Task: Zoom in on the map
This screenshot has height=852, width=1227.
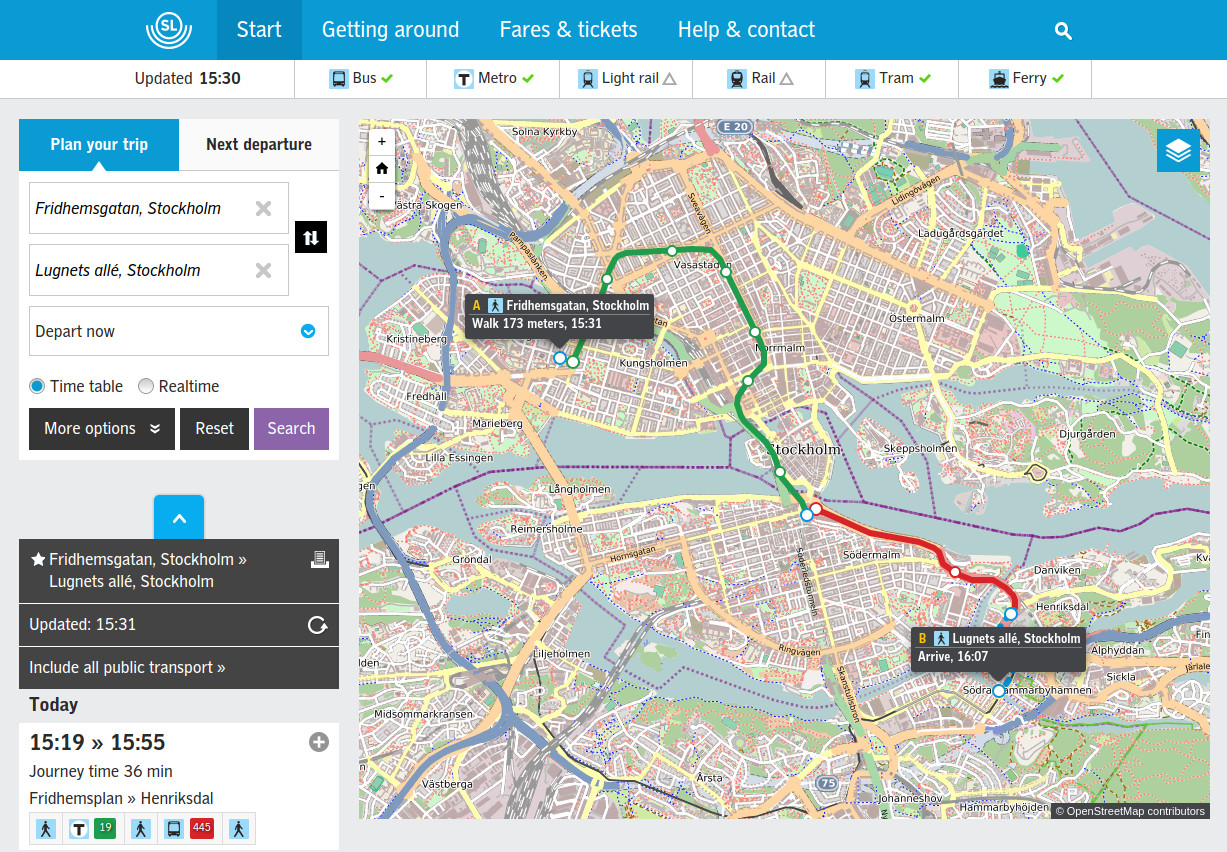Action: click(x=382, y=142)
